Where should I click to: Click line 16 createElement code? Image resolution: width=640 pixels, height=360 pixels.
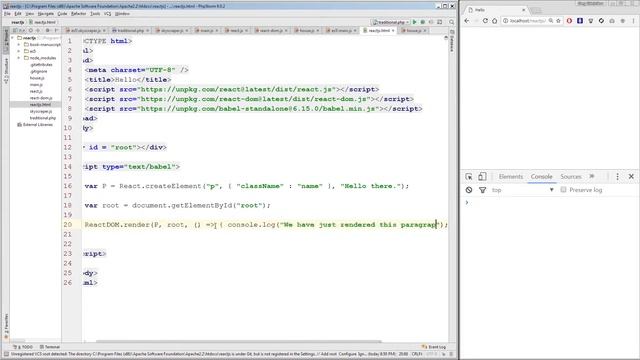[x=247, y=186]
